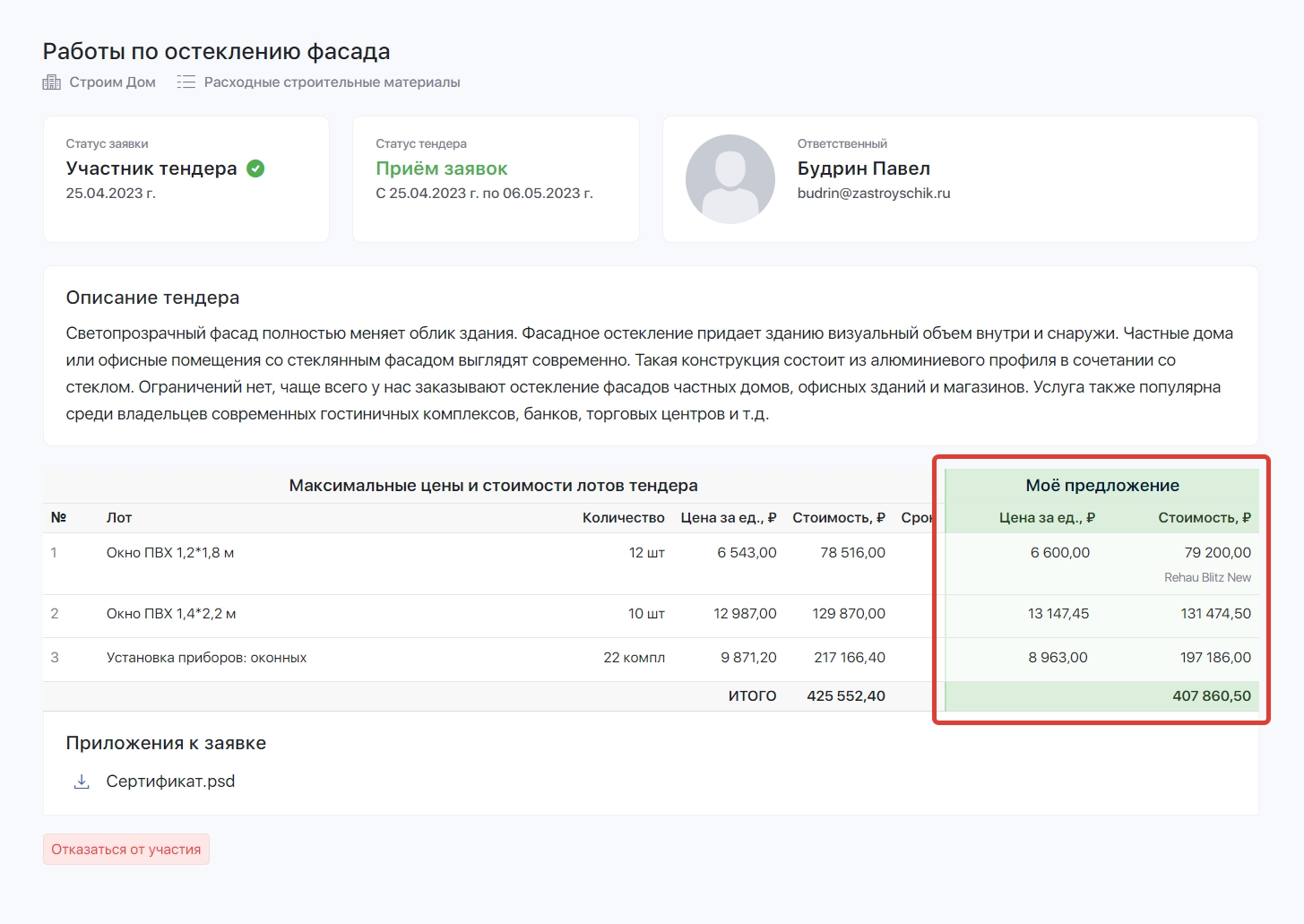The height and width of the screenshot is (924, 1304).
Task: Open the responsible person's avatar image
Action: click(x=730, y=179)
